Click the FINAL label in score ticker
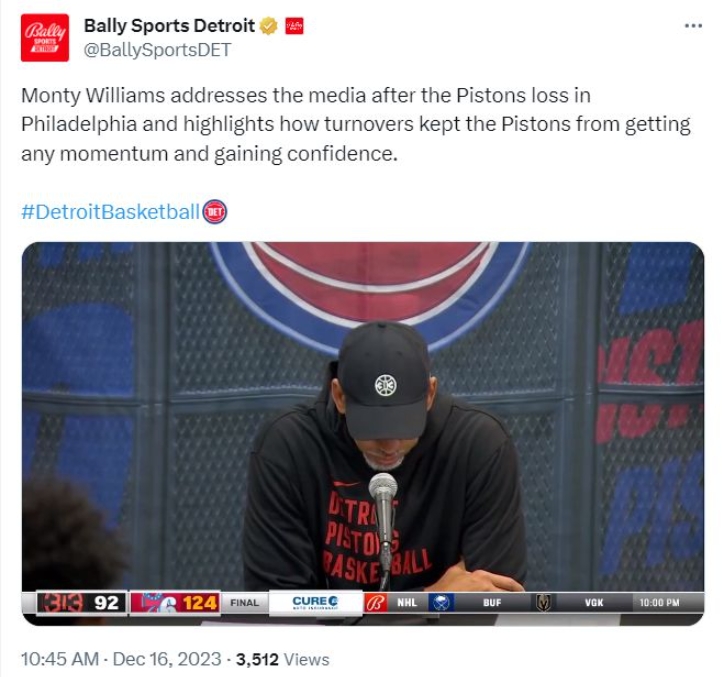This screenshot has width=725, height=677. click(245, 603)
